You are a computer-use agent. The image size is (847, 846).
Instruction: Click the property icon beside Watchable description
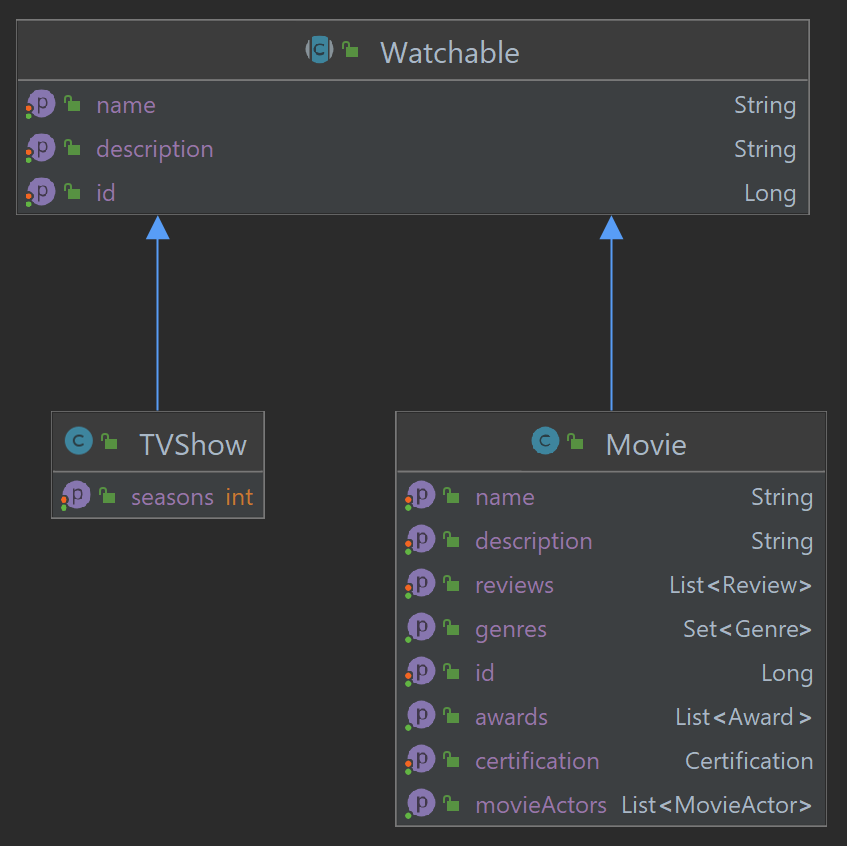[x=42, y=148]
